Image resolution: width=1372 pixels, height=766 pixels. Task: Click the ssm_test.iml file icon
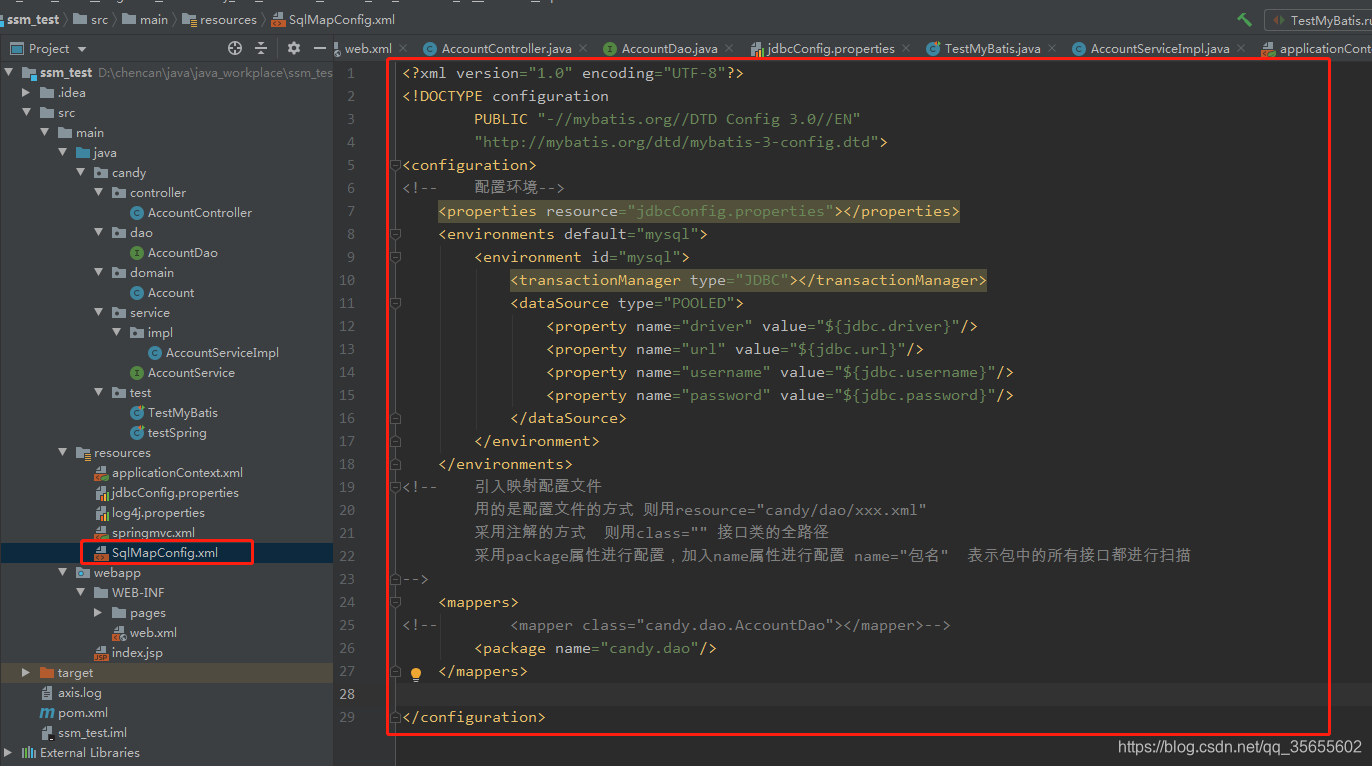pos(47,733)
